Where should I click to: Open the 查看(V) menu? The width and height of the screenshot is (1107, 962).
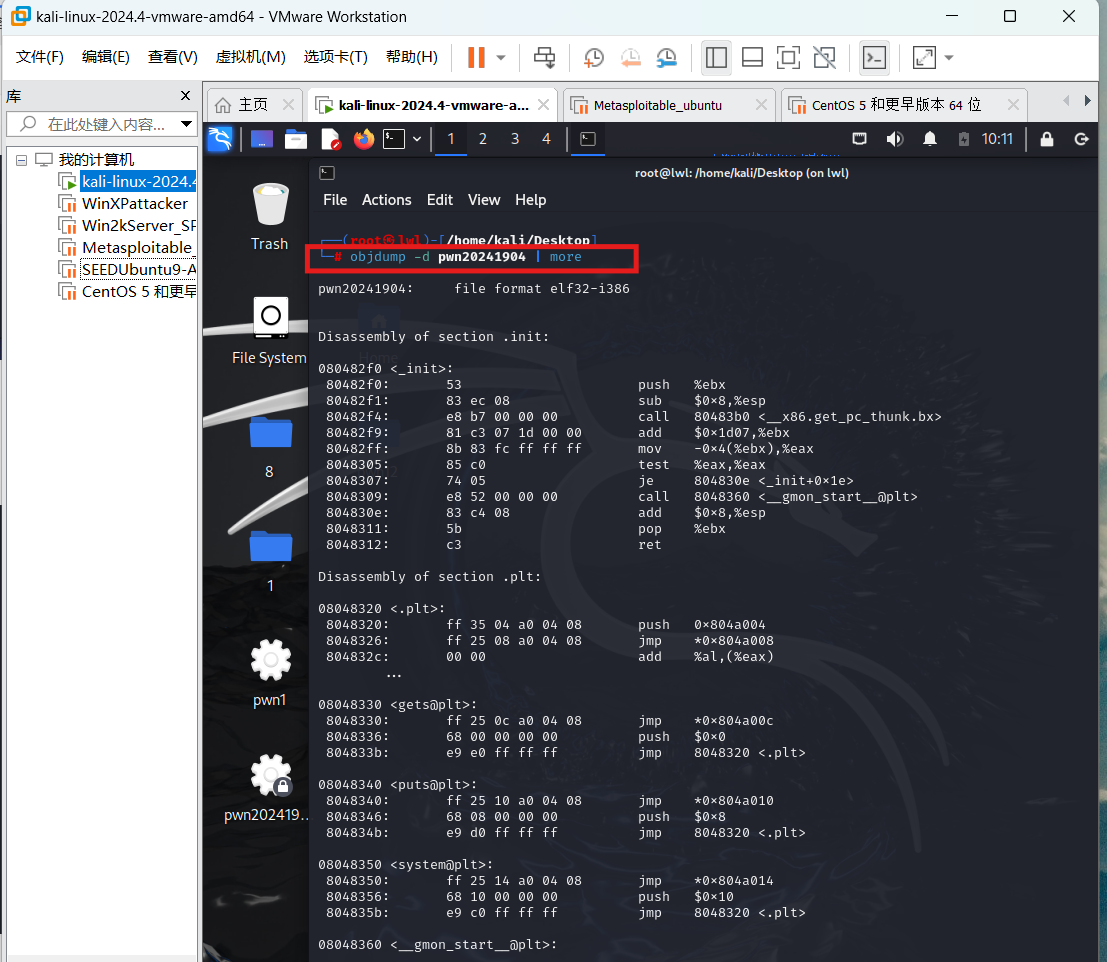coord(172,57)
